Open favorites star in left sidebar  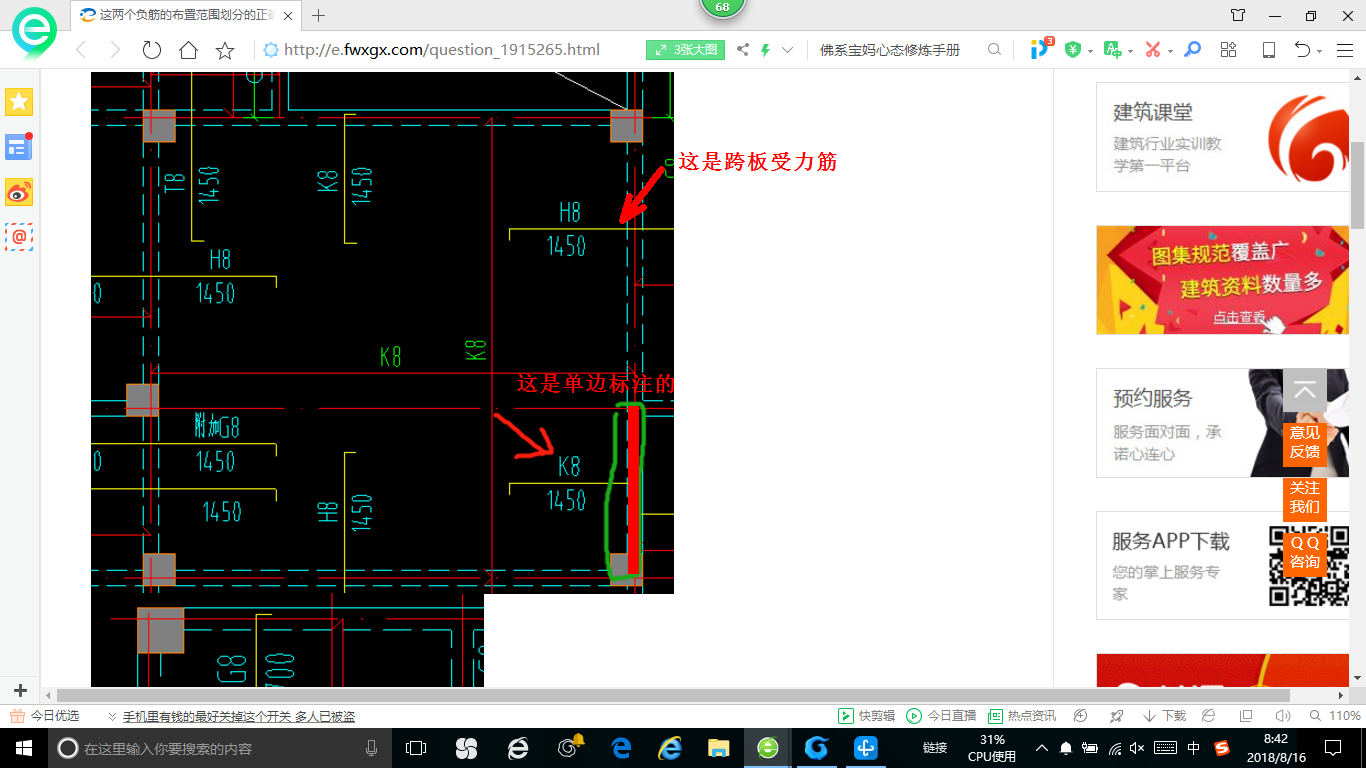[x=19, y=101]
